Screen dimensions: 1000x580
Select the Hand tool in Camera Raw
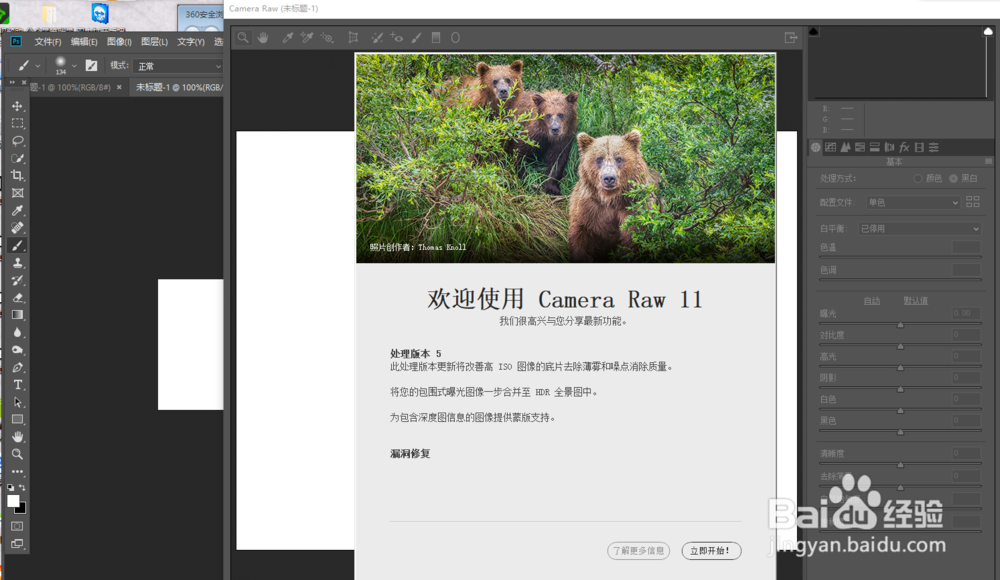click(x=264, y=37)
